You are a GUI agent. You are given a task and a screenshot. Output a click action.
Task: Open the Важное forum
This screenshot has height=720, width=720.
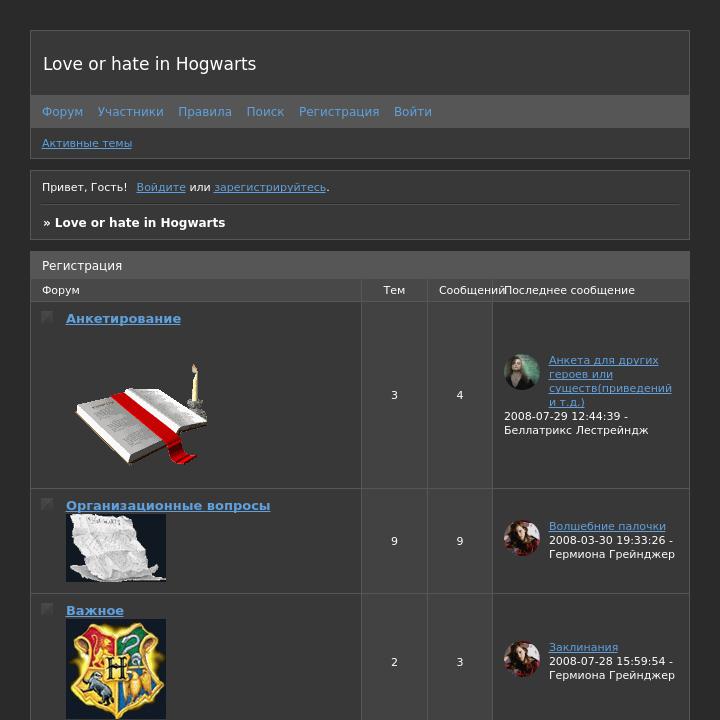pos(95,610)
